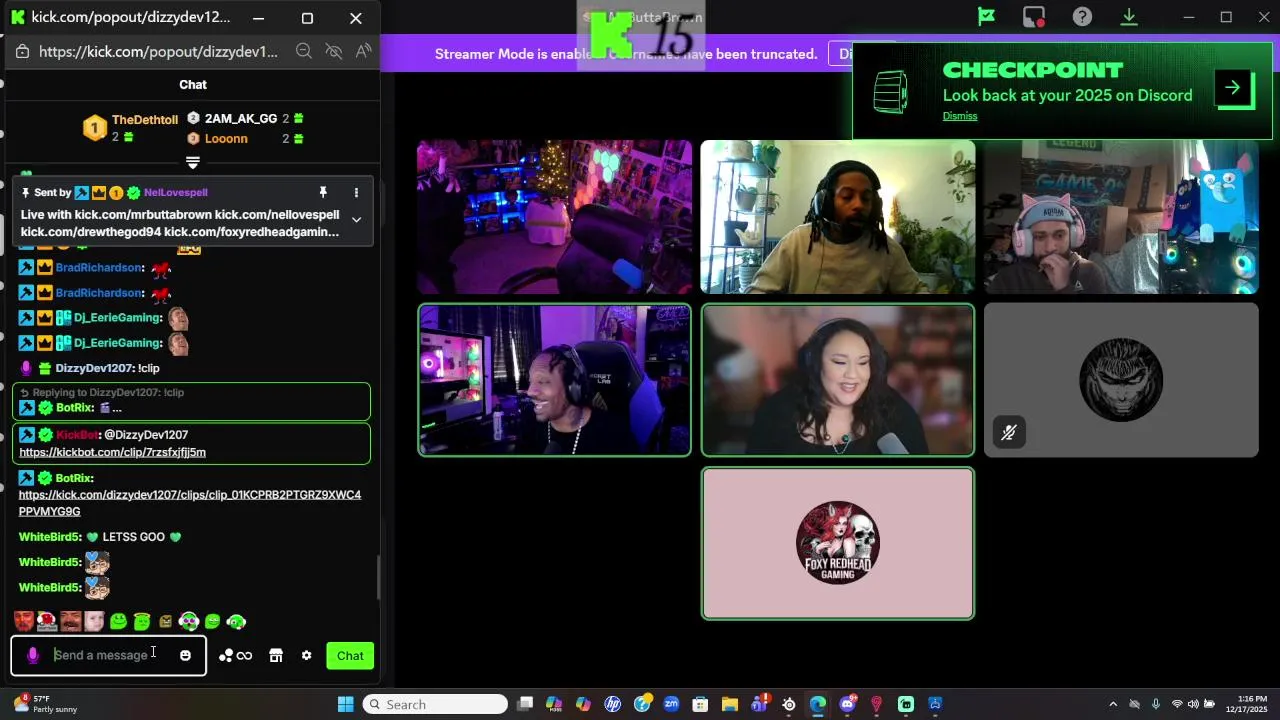Select the muted skull avatar participant tile
The height and width of the screenshot is (720, 1280).
pos(1121,380)
